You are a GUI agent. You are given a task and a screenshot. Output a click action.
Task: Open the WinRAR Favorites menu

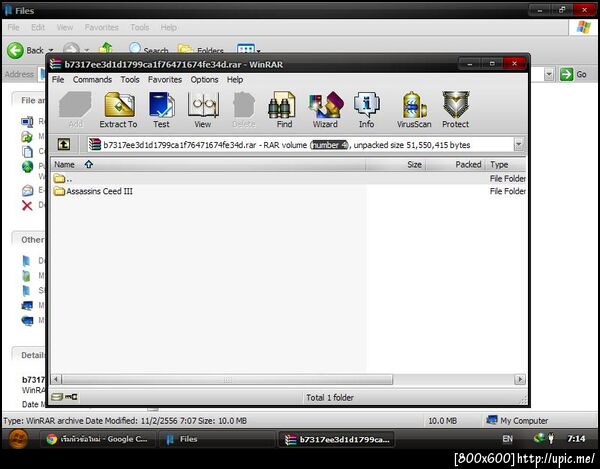pyautogui.click(x=165, y=80)
